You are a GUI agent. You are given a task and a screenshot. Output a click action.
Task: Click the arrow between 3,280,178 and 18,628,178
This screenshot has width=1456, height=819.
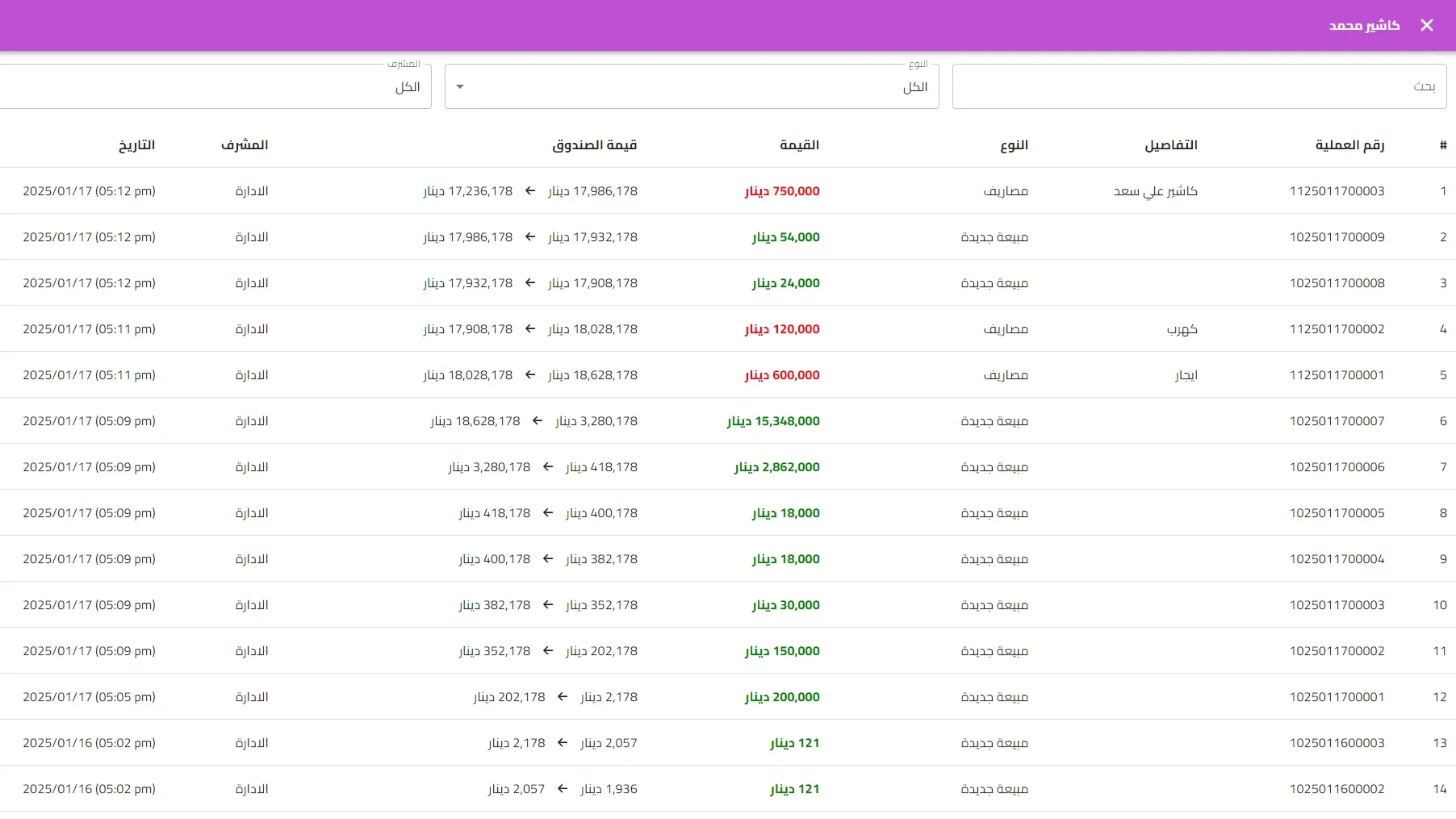pyautogui.click(x=538, y=421)
